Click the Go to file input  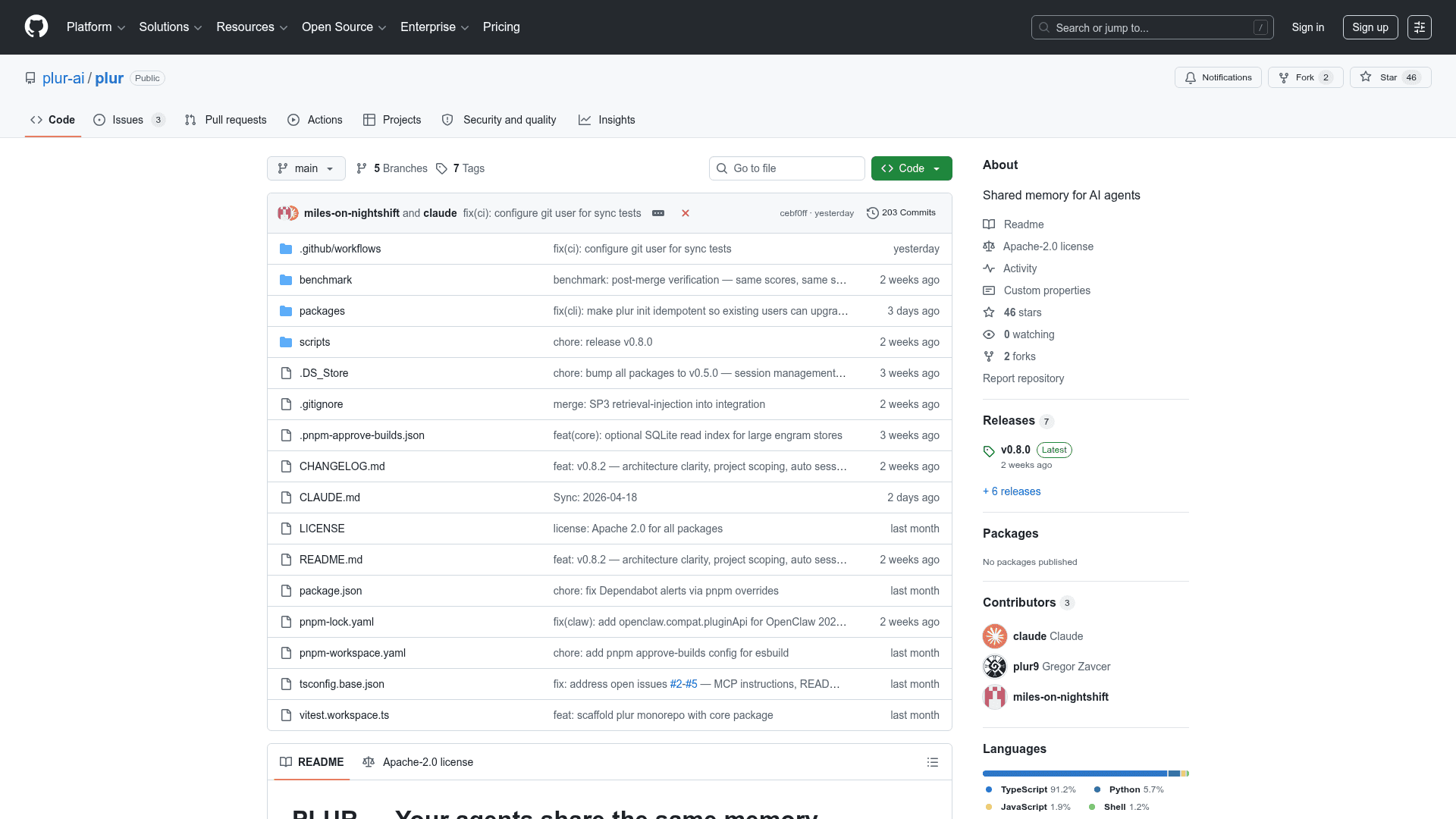787,168
